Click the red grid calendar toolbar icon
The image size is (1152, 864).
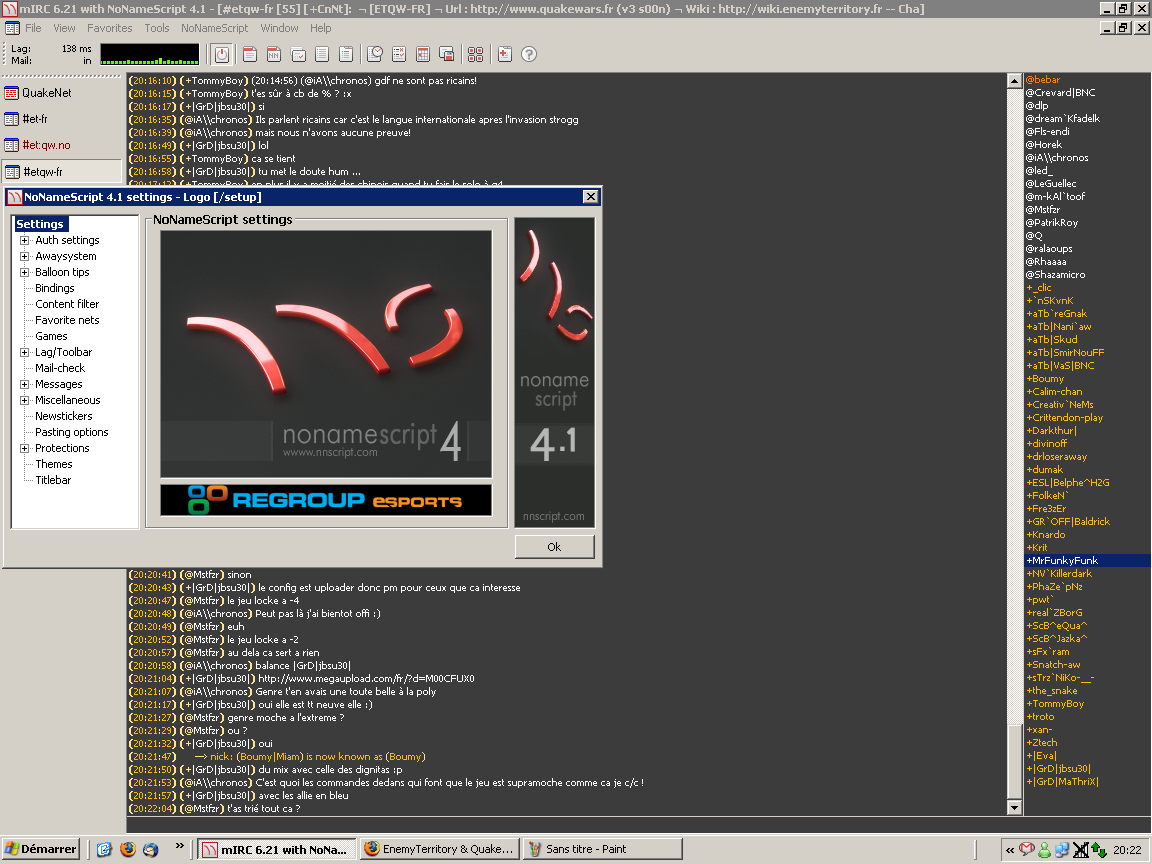point(423,54)
